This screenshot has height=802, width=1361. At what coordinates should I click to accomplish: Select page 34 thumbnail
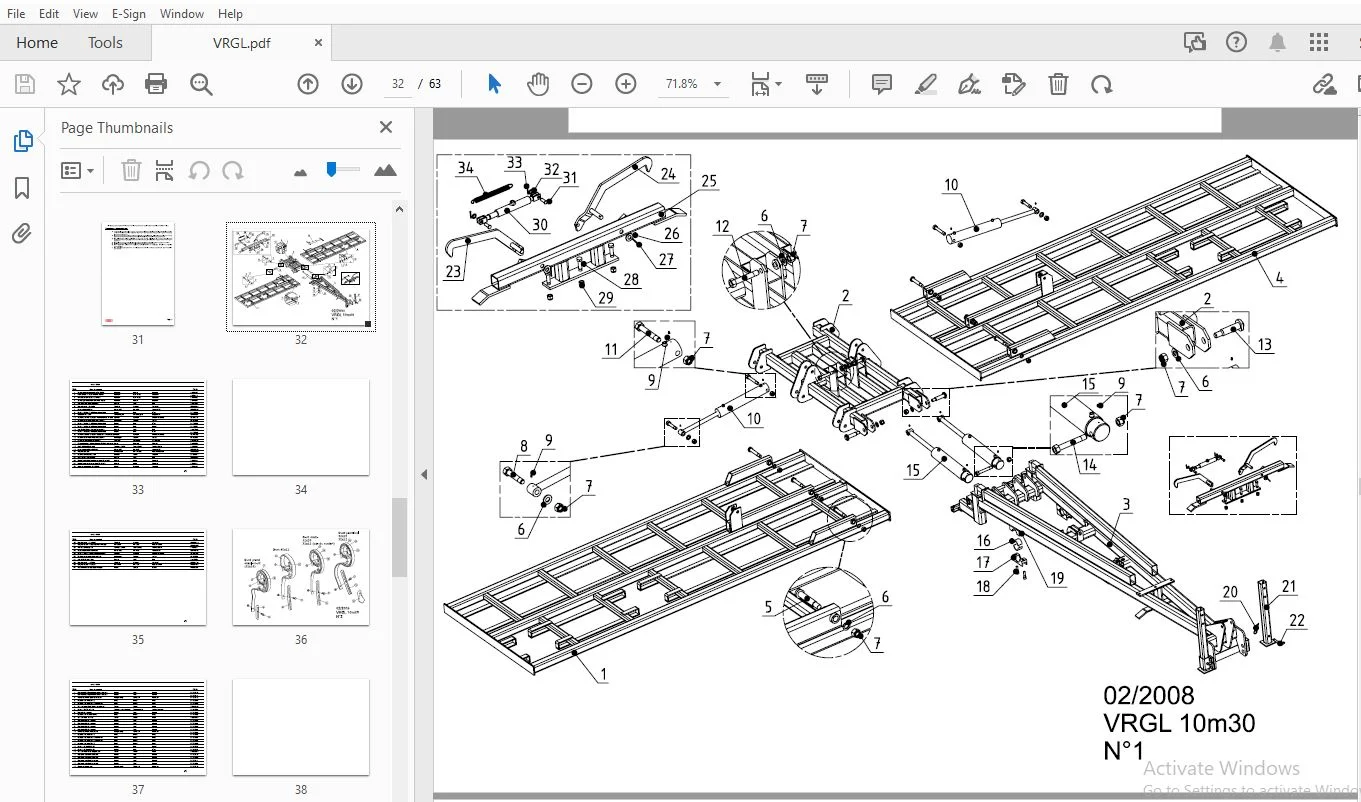point(301,427)
